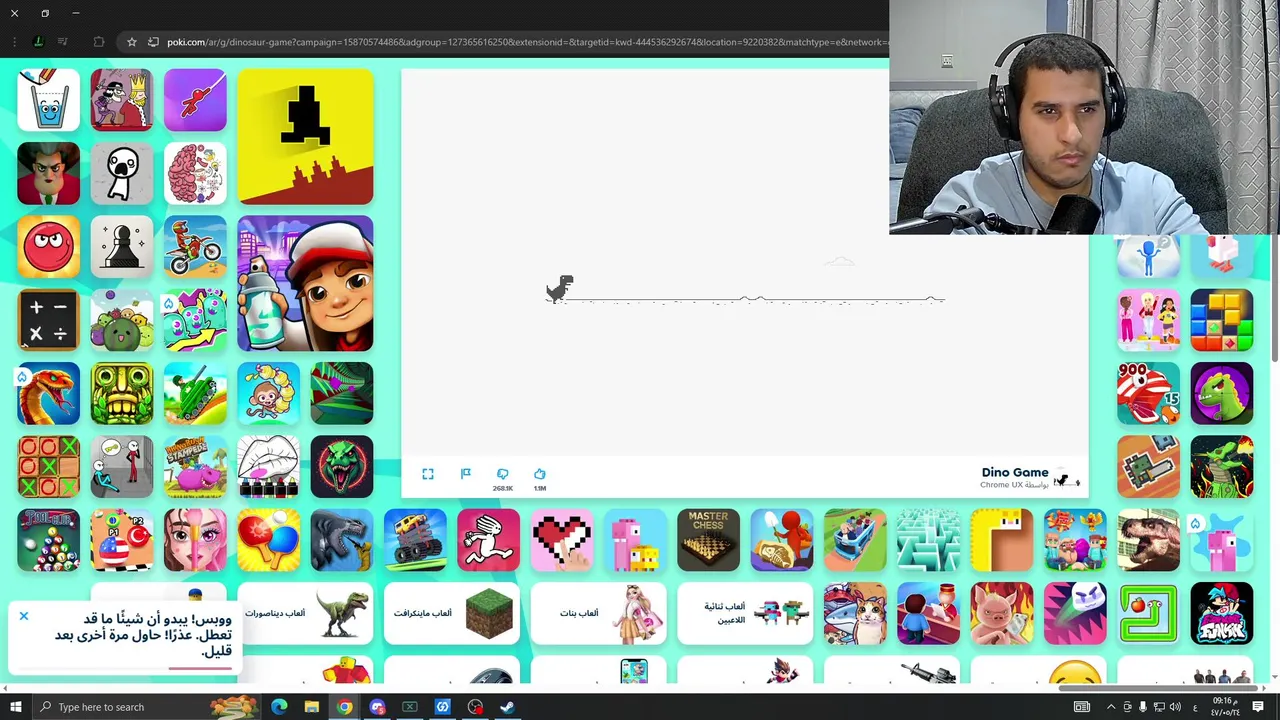Open the yellow blocky face game icon
Image resolution: width=1280 pixels, height=720 pixels.
(x=1002, y=540)
